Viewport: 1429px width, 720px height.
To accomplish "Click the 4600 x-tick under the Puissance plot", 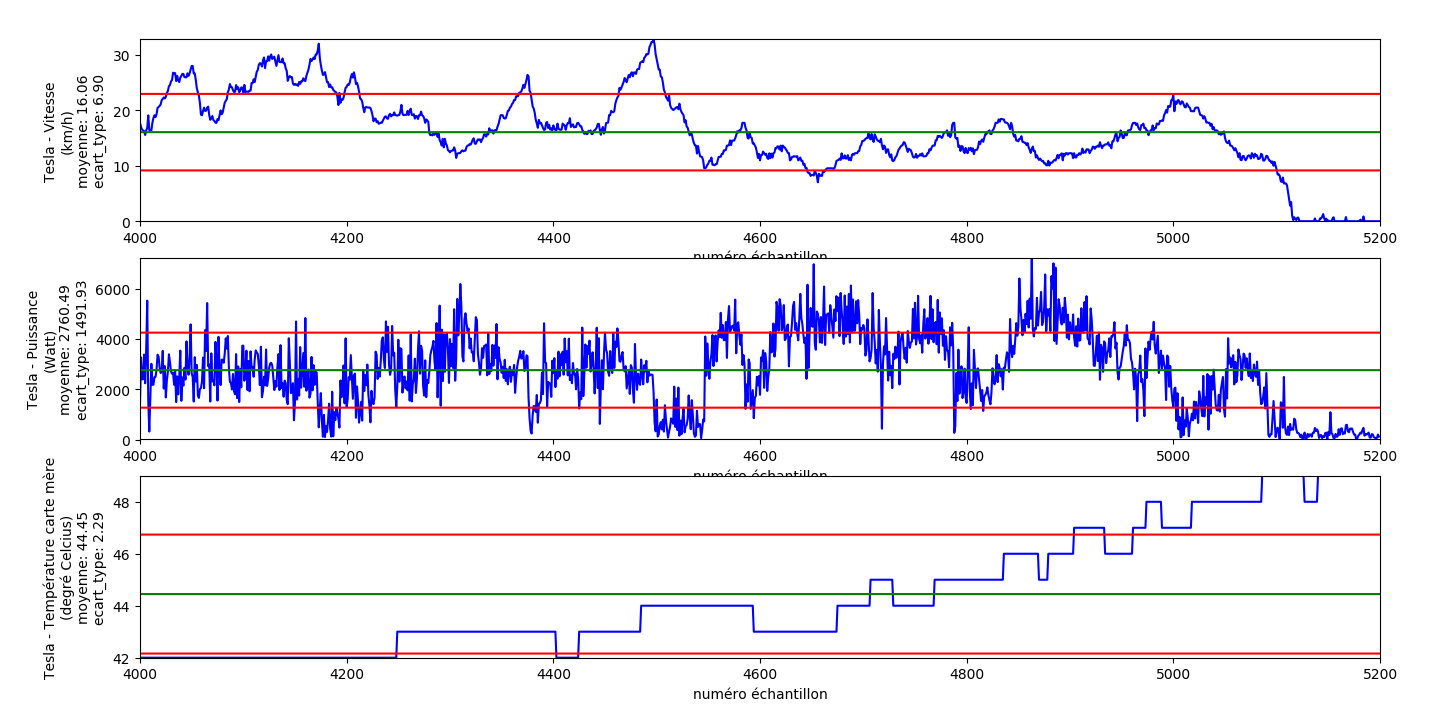I will (760, 458).
